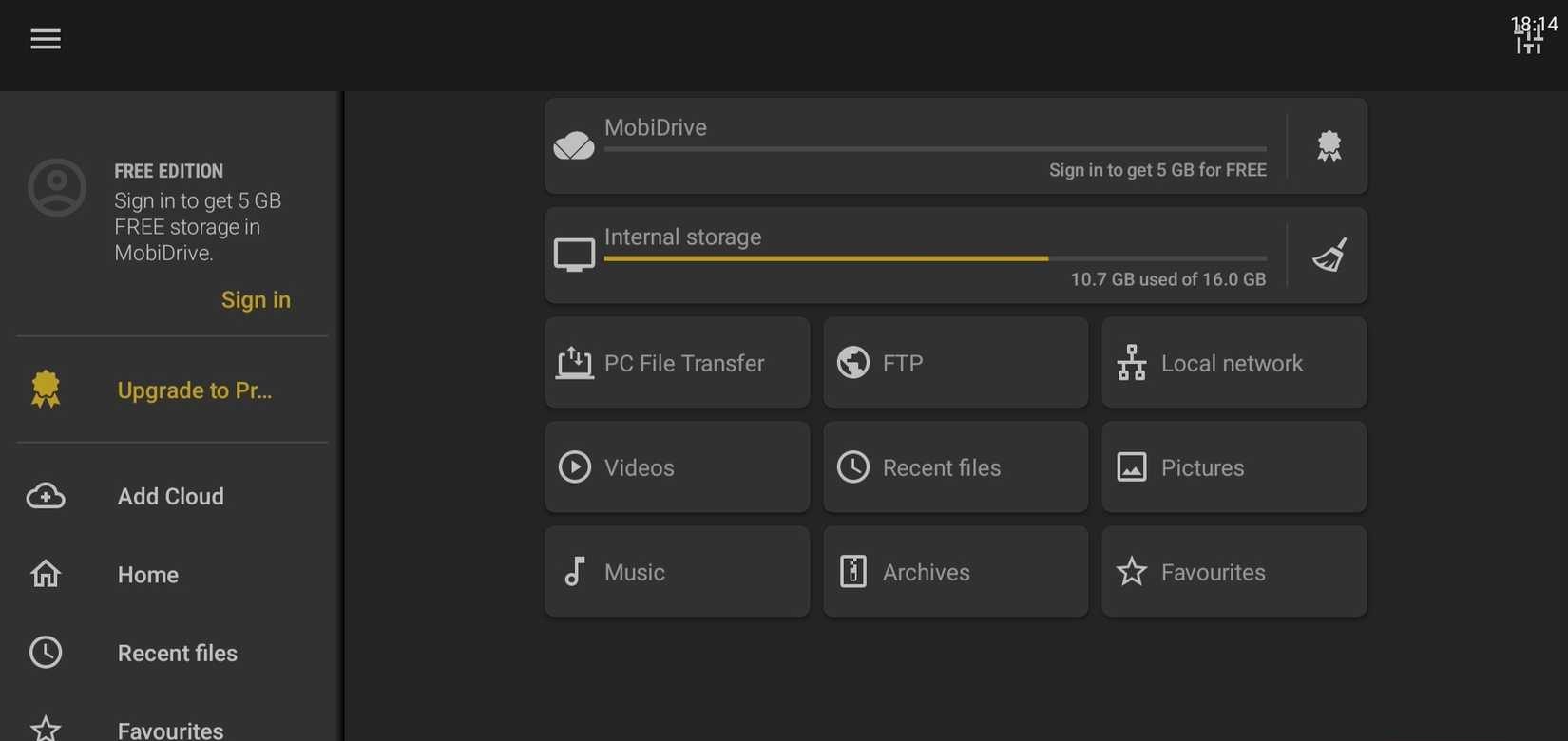Click the FTP globe icon
This screenshot has height=741, width=1568.
point(853,363)
